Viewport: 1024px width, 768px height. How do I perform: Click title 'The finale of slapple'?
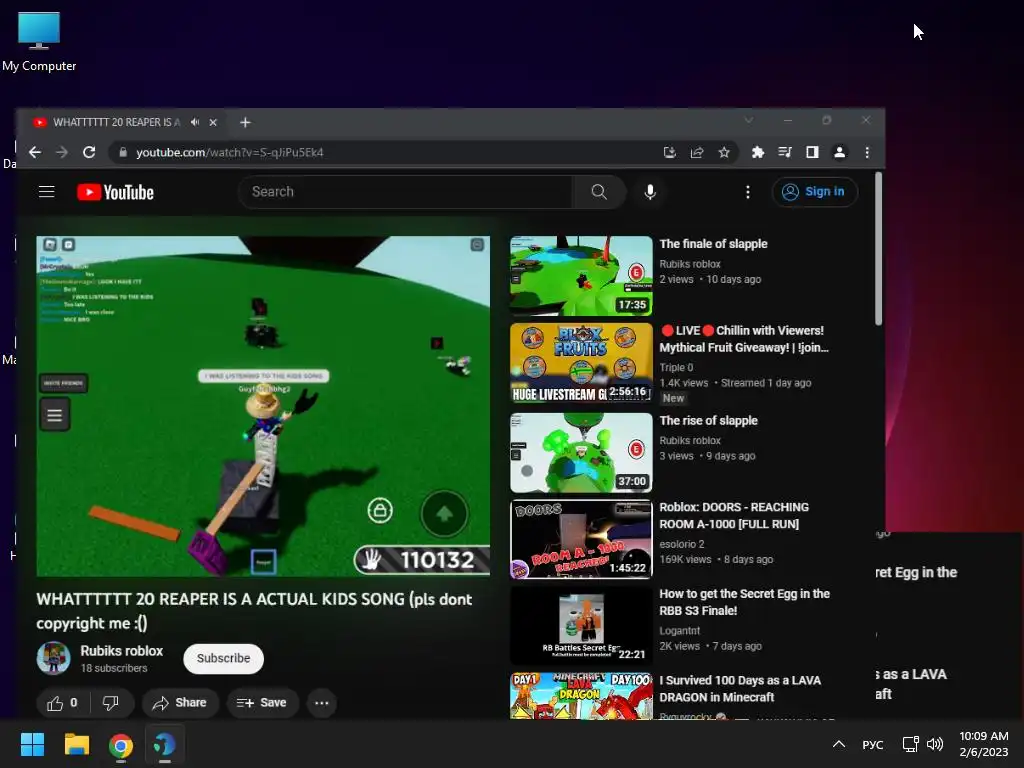click(x=713, y=244)
